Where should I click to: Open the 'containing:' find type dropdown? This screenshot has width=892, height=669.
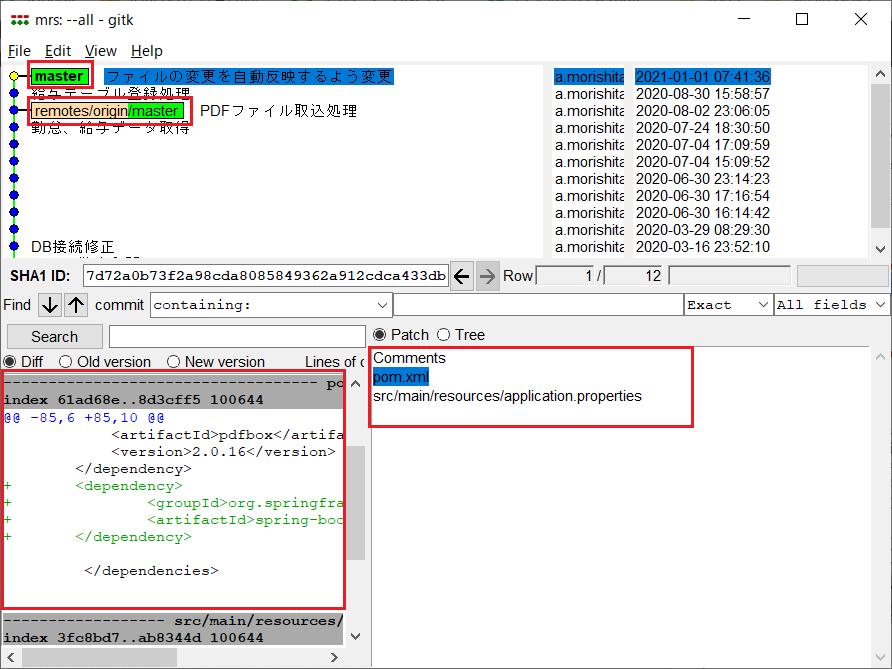(x=271, y=305)
